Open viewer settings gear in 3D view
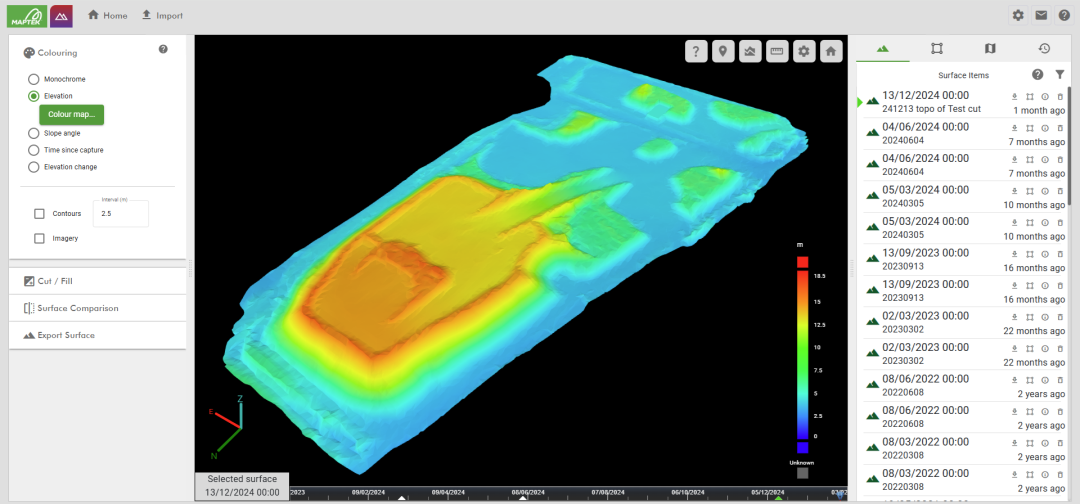 (x=803, y=52)
